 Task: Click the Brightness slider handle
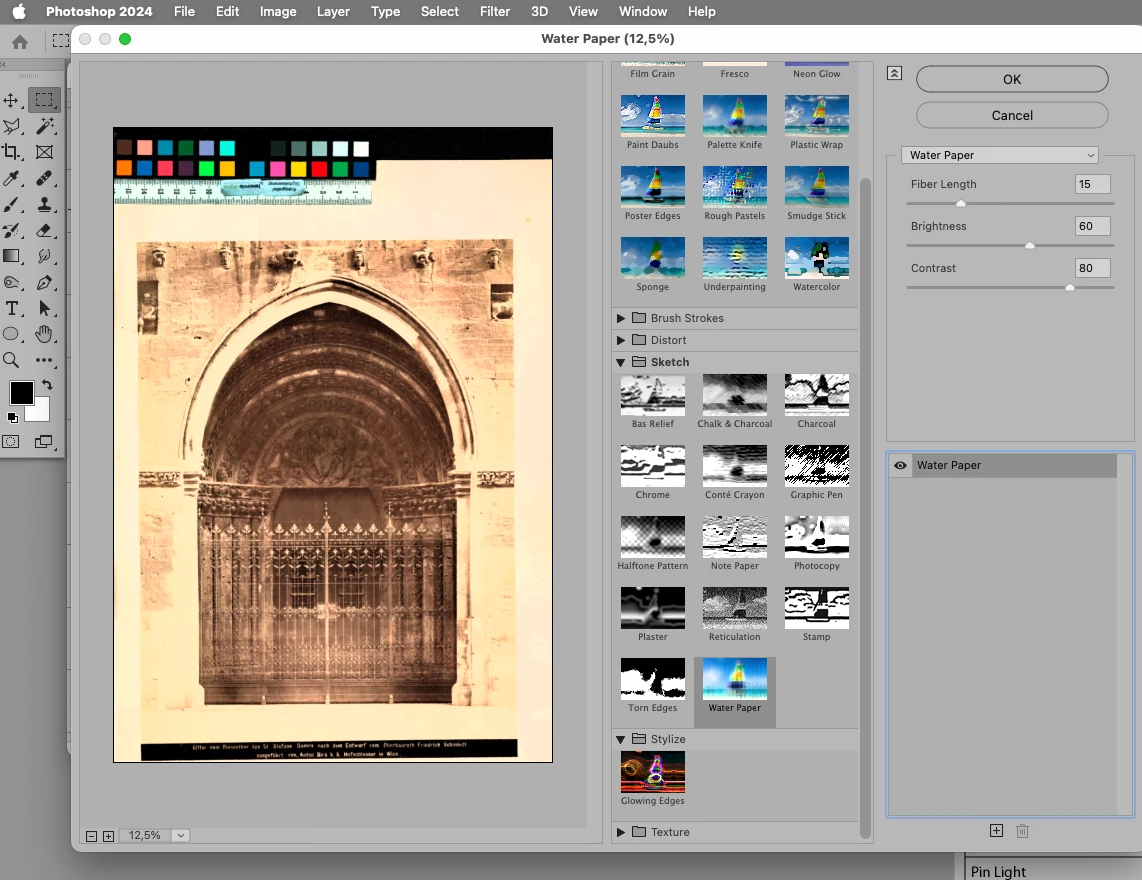1030,245
